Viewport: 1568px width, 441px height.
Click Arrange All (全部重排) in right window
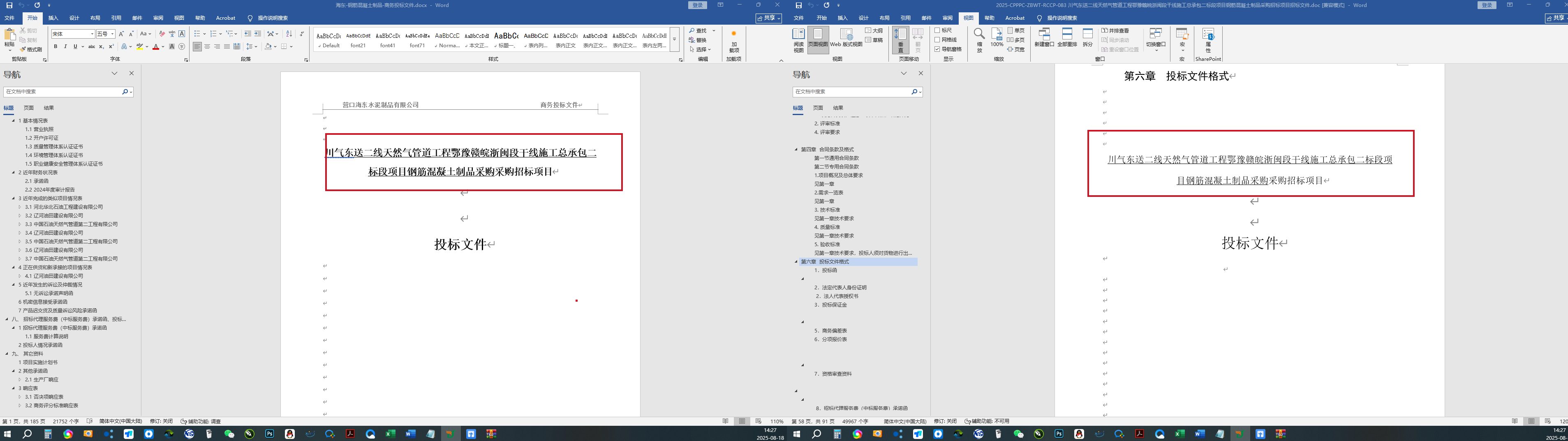1067,38
